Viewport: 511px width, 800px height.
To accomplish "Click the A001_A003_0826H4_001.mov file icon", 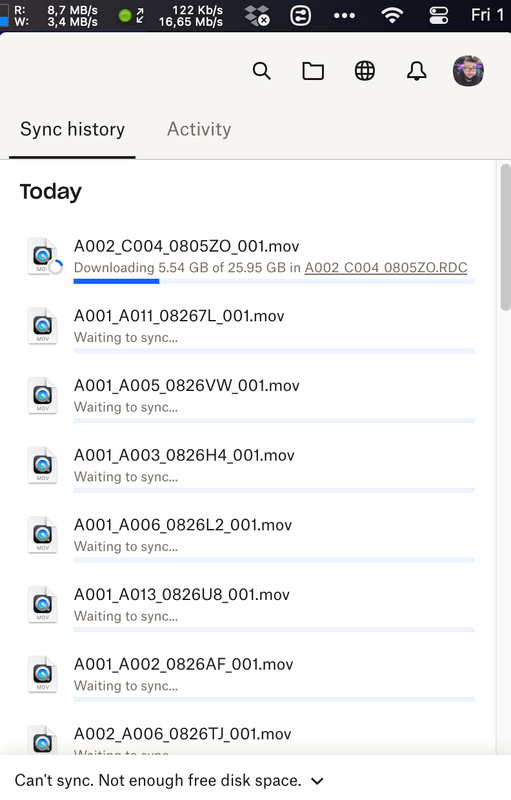I will pyautogui.click(x=43, y=465).
